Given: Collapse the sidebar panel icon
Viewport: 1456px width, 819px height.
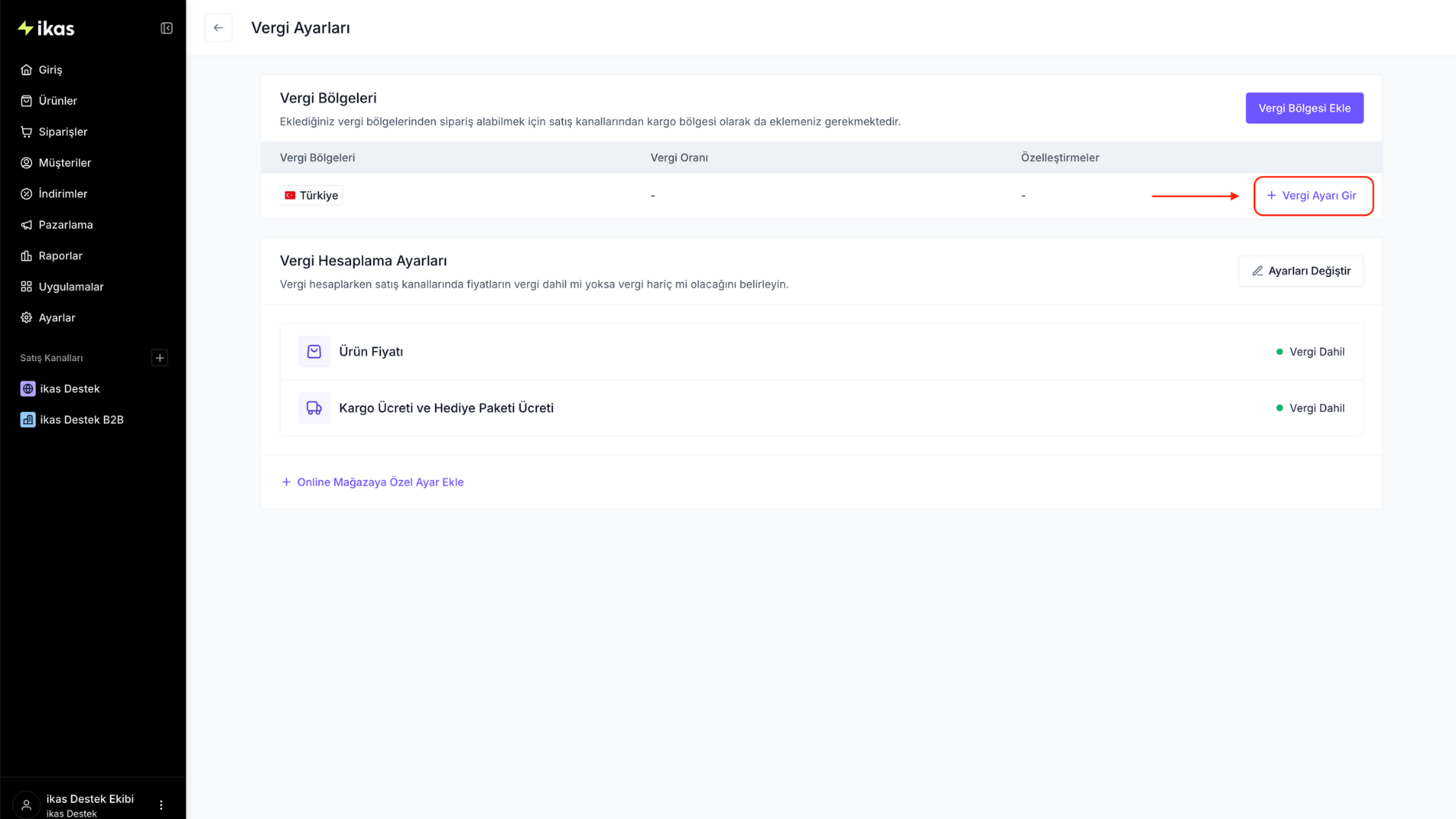Looking at the screenshot, I should pyautogui.click(x=167, y=28).
